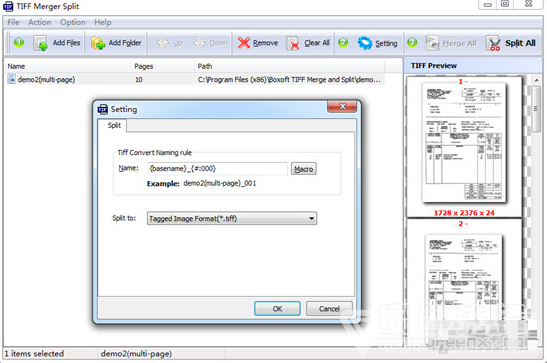Screen dimensions: 547x363
Task: Select the demo2(multi-page) file name
Action: [x=46, y=80]
